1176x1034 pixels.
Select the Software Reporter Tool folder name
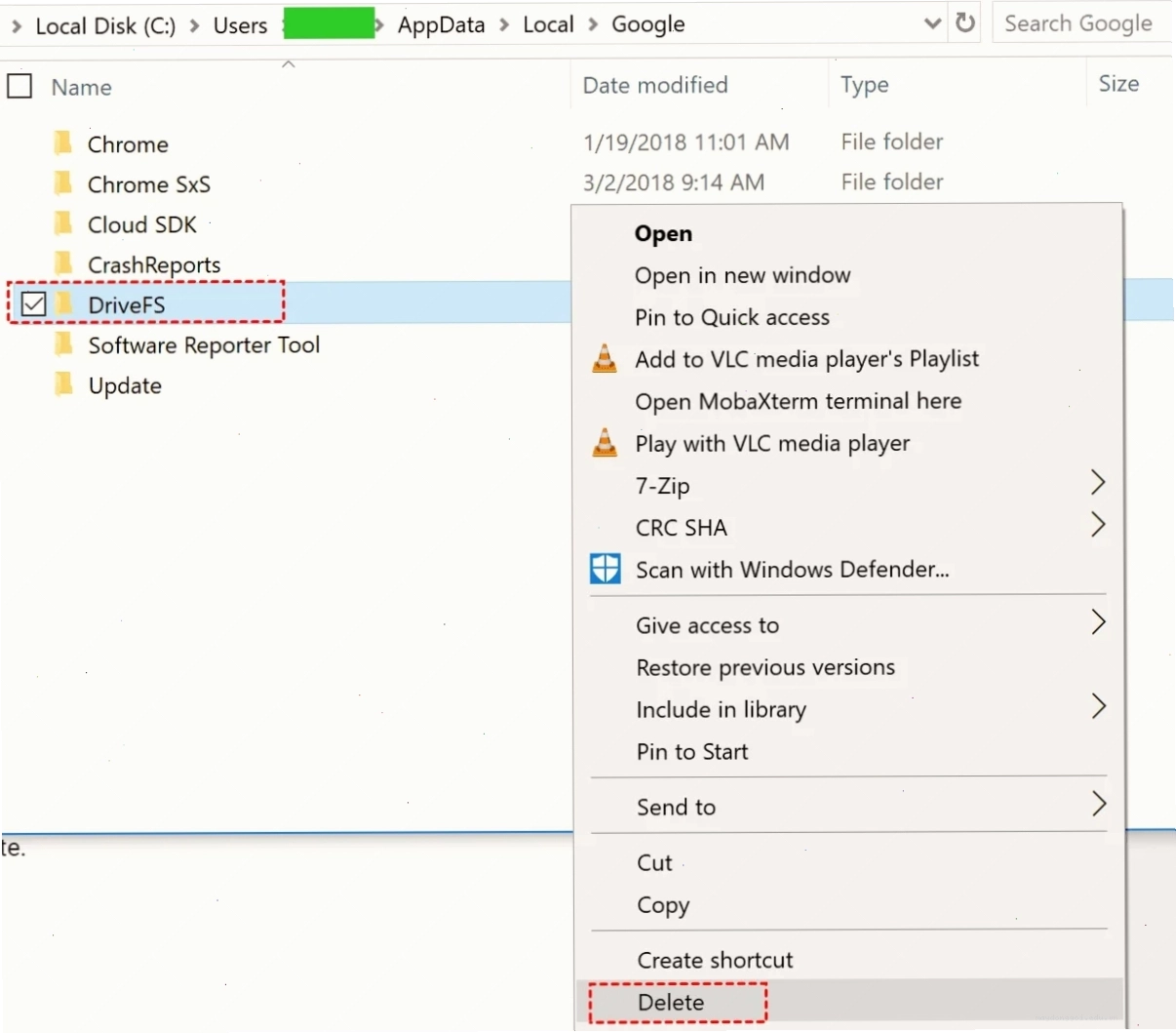pyautogui.click(x=204, y=345)
